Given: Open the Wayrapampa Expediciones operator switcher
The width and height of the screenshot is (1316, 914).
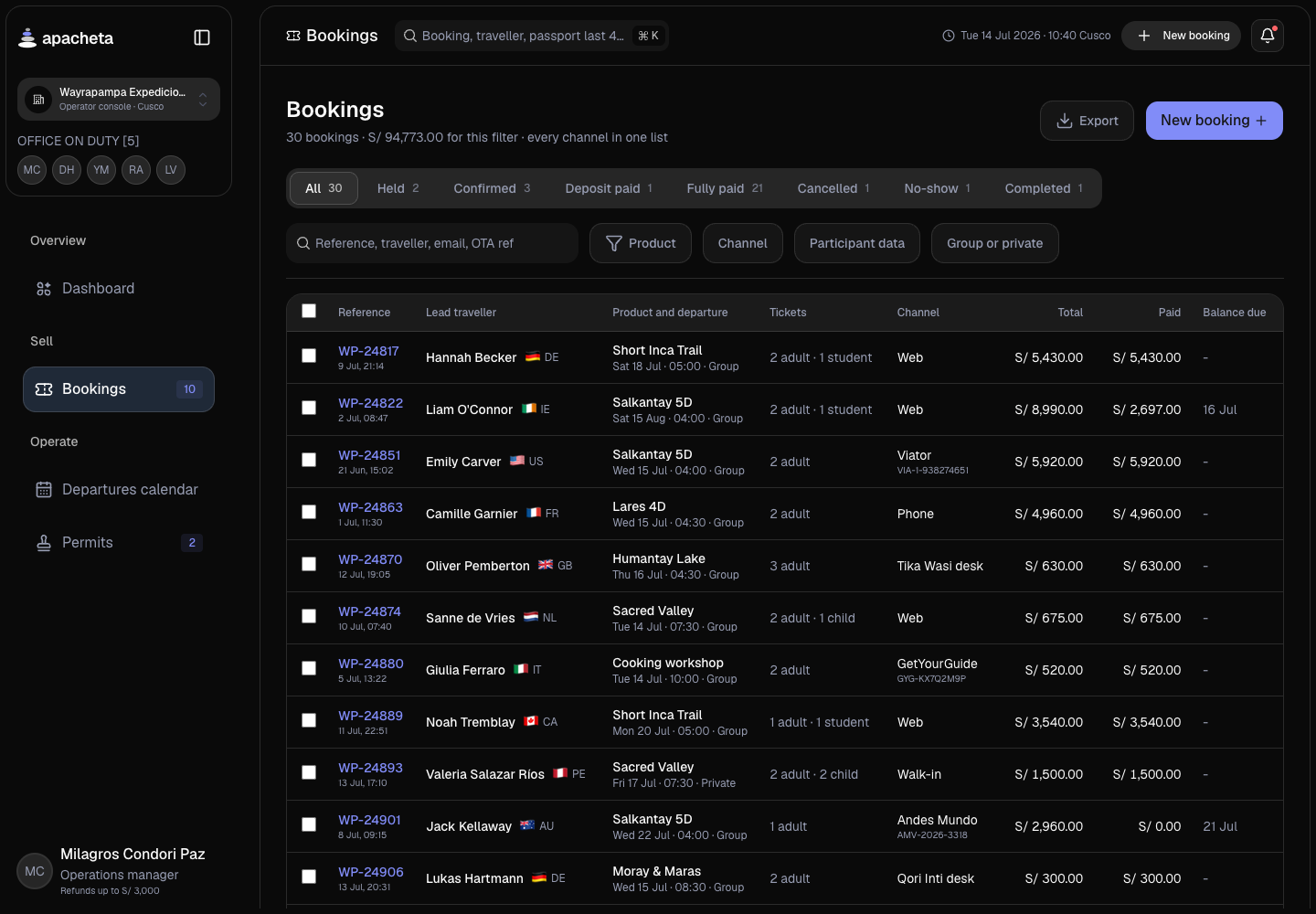Looking at the screenshot, I should pyautogui.click(x=119, y=99).
